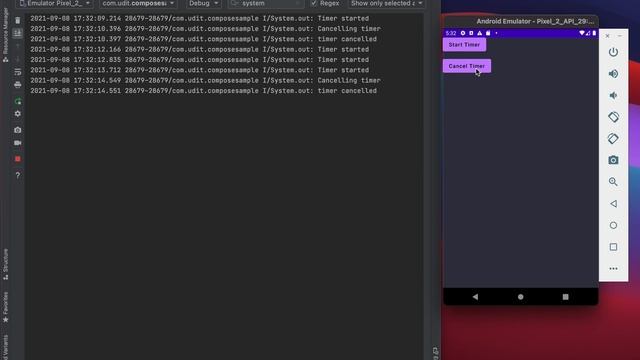Screen dimensions: 640x360
Task: Take a screenshot using logcat camera icon
Action: coord(18,130)
